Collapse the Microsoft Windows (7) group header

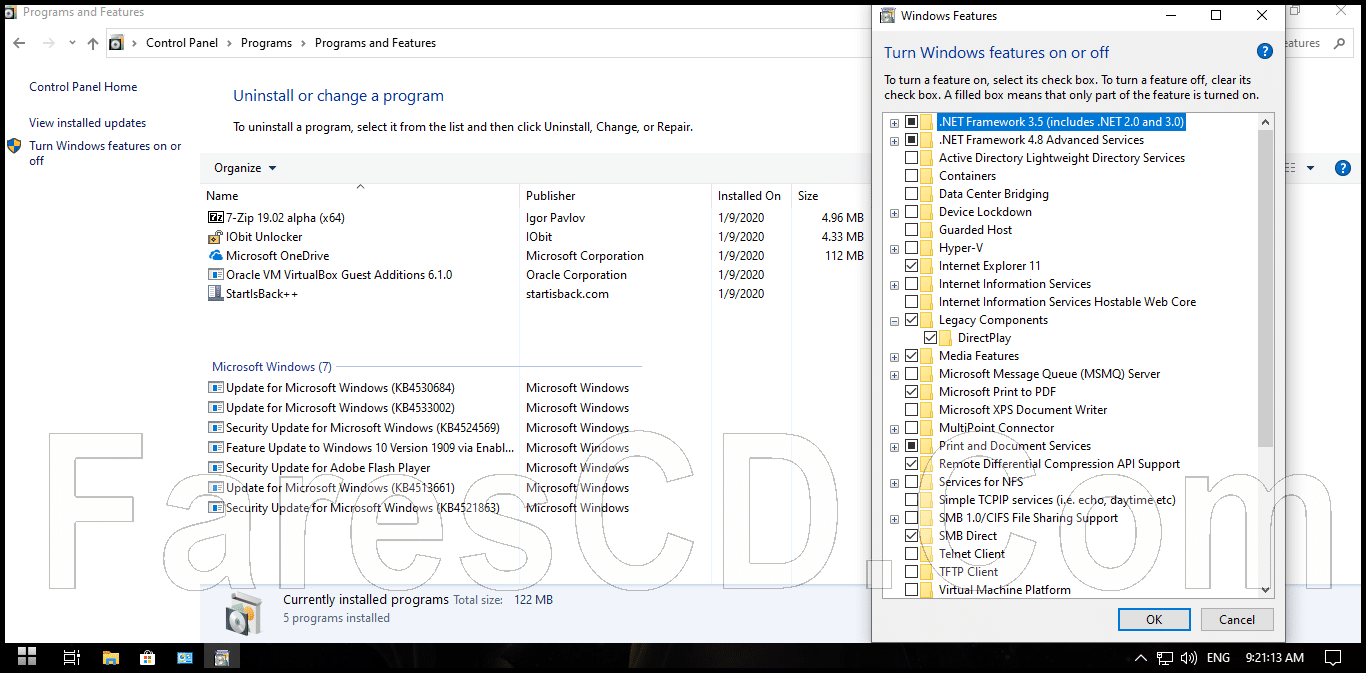272,367
